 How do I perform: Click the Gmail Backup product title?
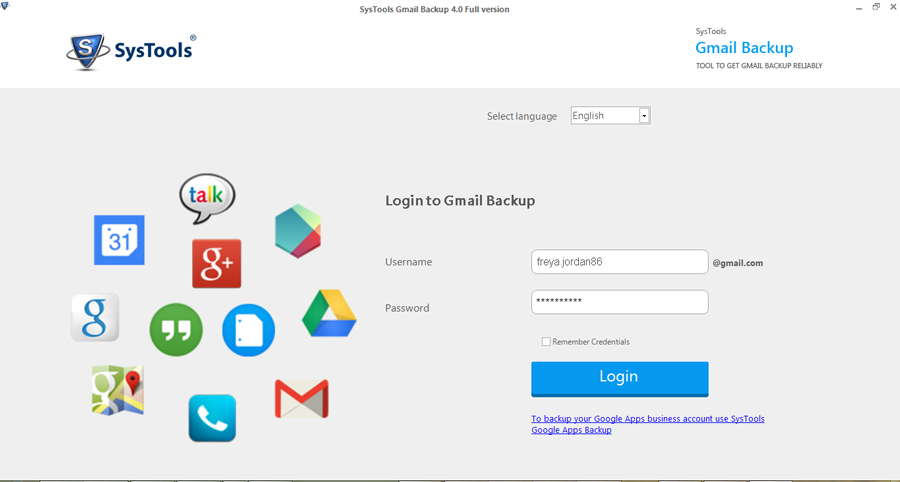coord(744,48)
